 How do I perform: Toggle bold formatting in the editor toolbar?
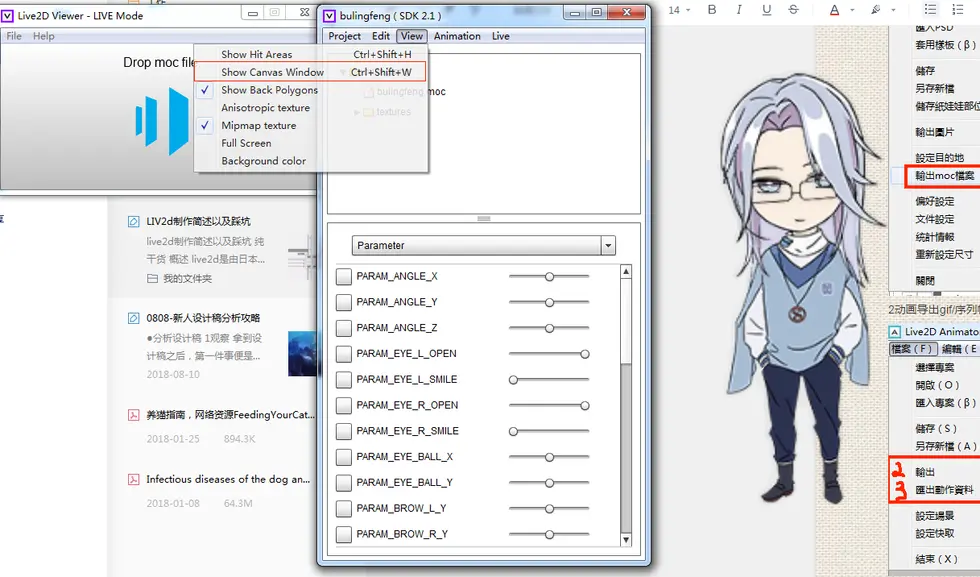712,9
